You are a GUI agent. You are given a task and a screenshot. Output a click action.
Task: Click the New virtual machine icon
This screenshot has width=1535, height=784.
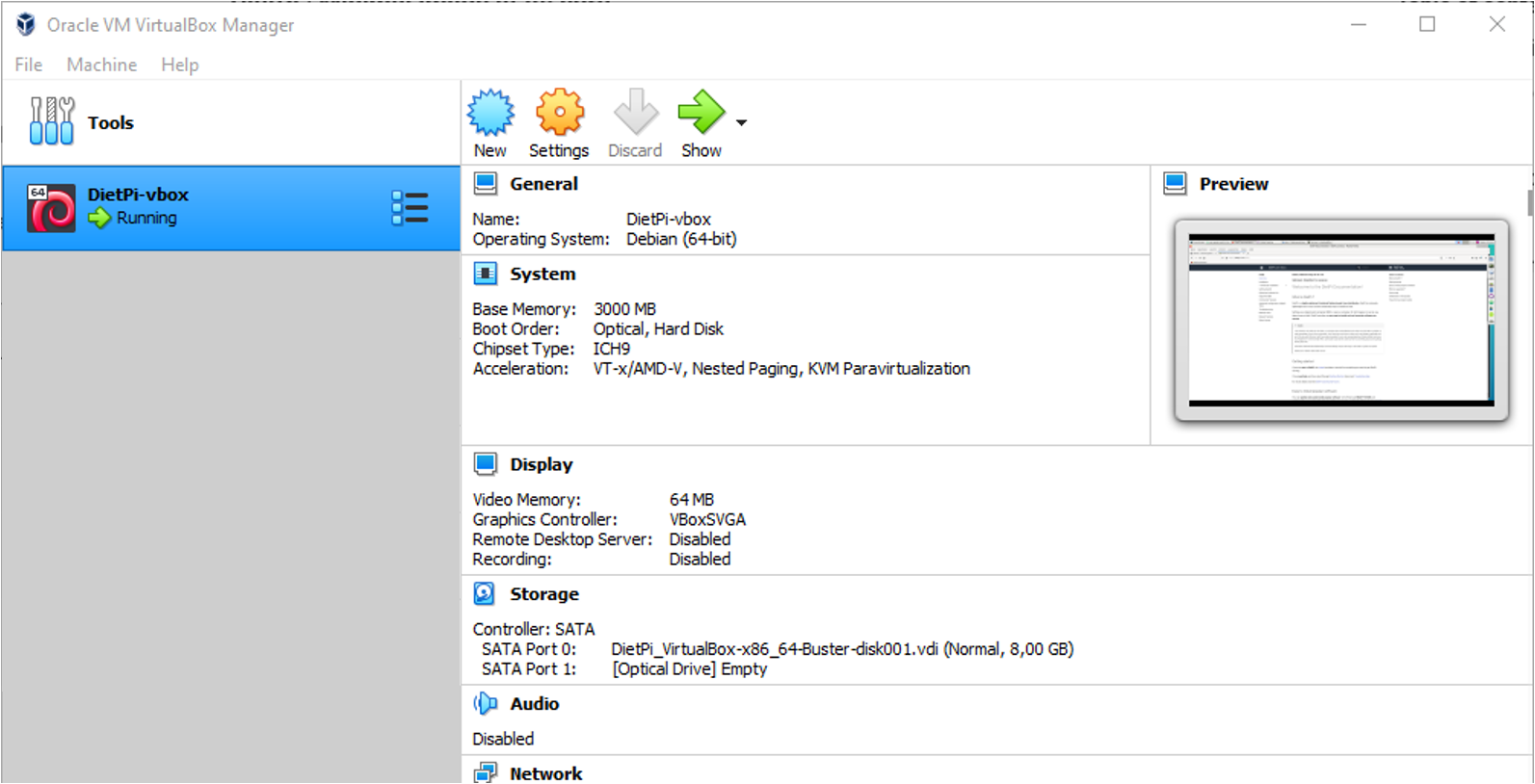490,113
